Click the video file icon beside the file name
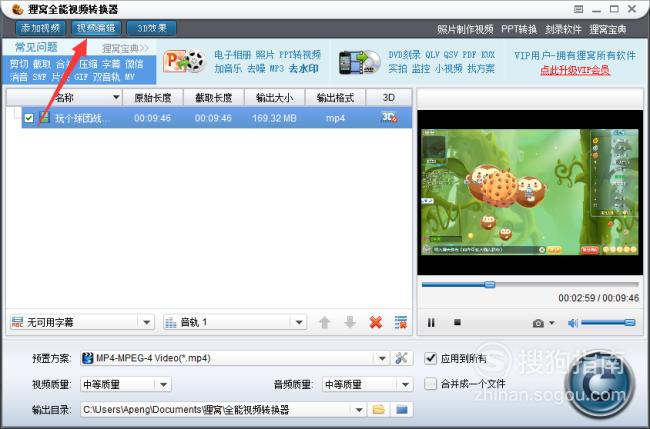 tap(44, 118)
